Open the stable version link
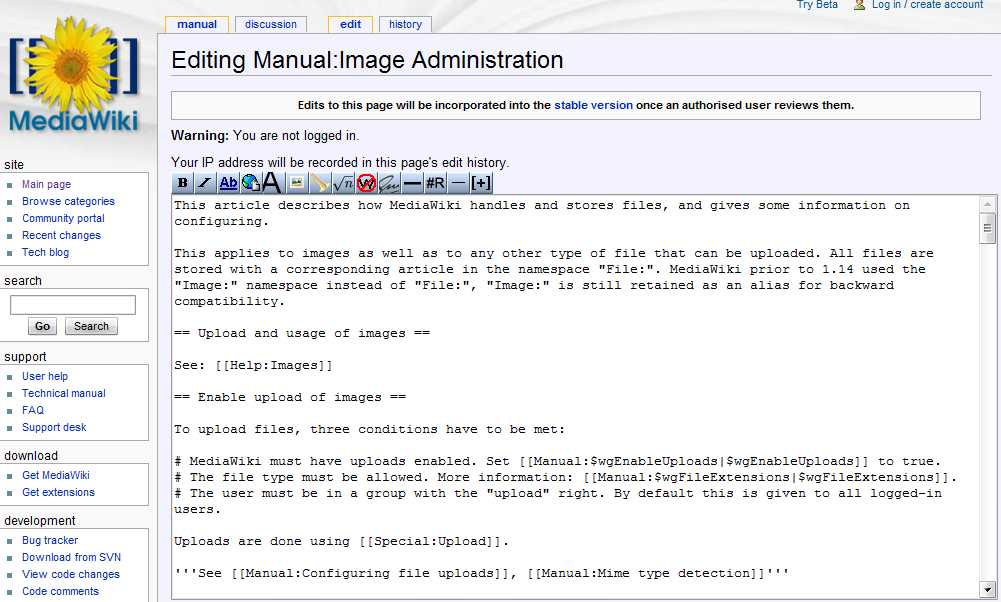Viewport: 1001px width, 602px height. 593,105
